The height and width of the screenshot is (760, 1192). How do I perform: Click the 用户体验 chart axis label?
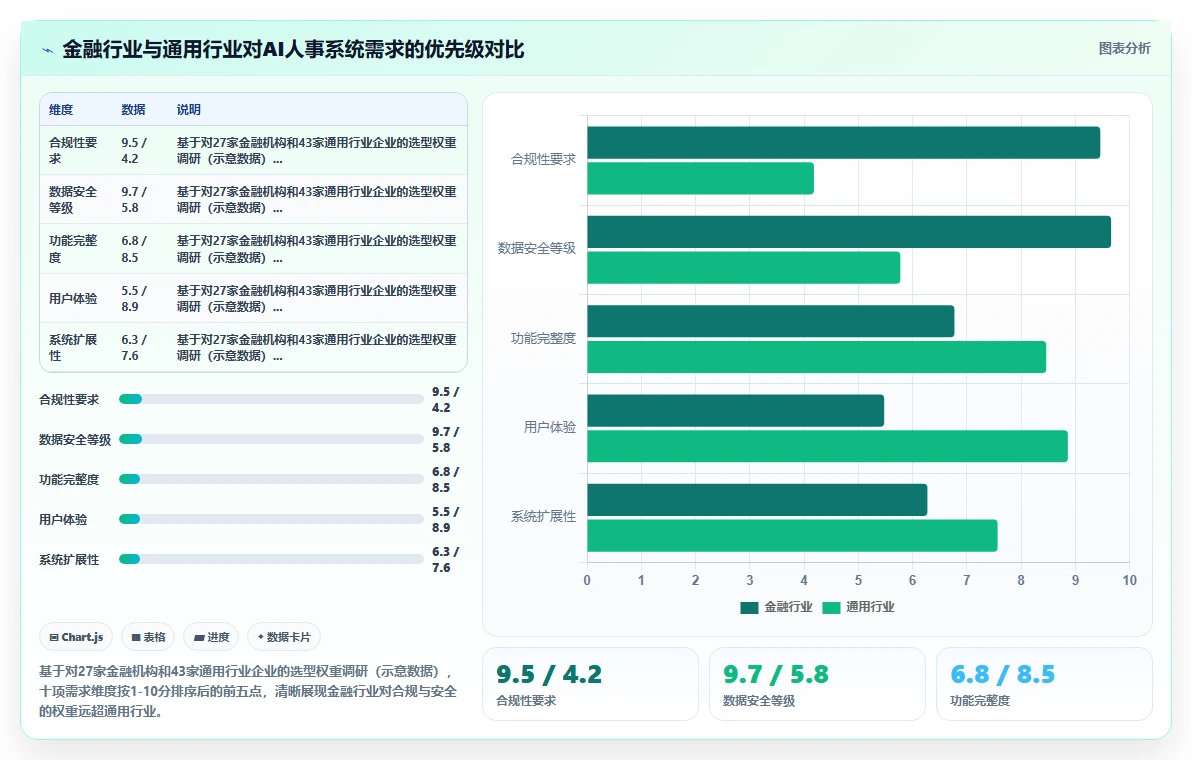coord(550,427)
